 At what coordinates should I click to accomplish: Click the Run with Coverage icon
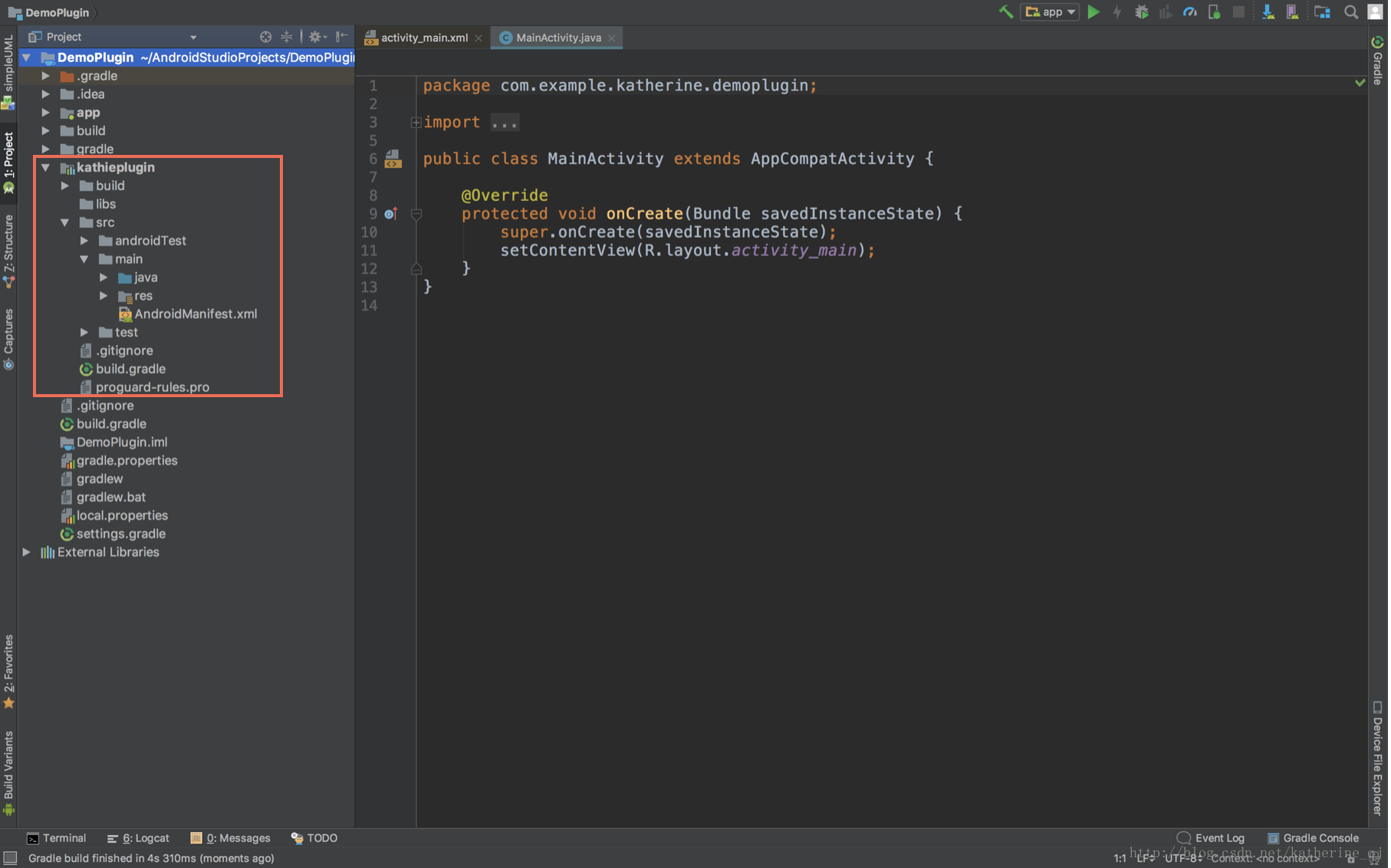point(1166,12)
